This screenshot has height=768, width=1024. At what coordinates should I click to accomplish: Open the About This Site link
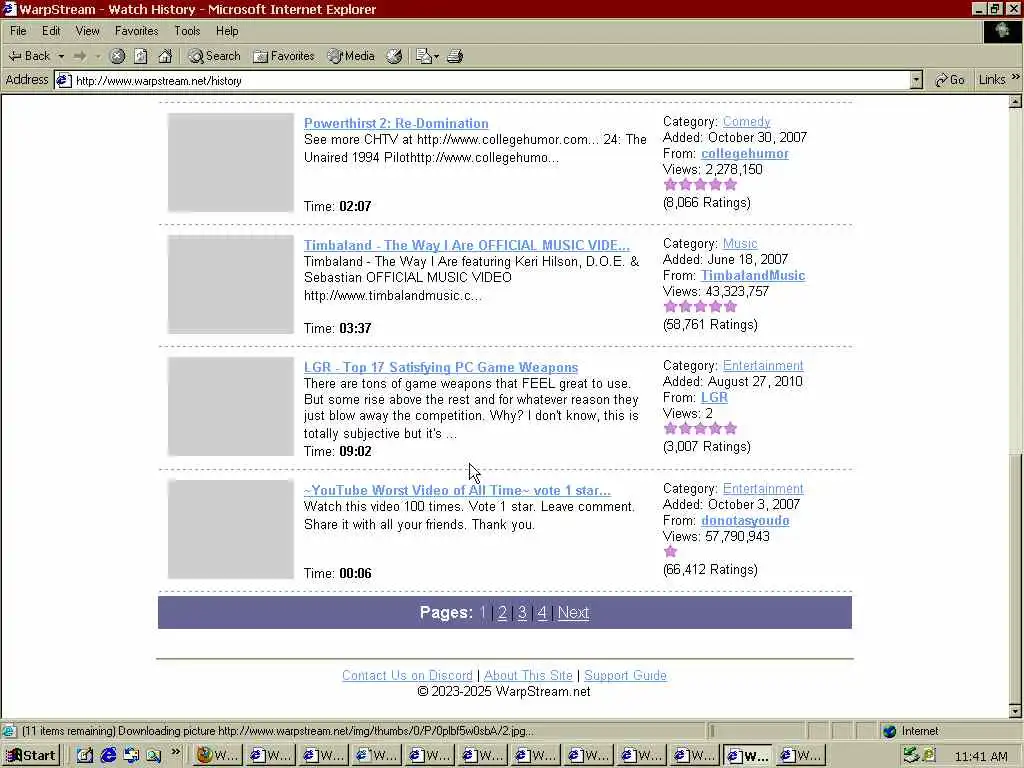528,675
